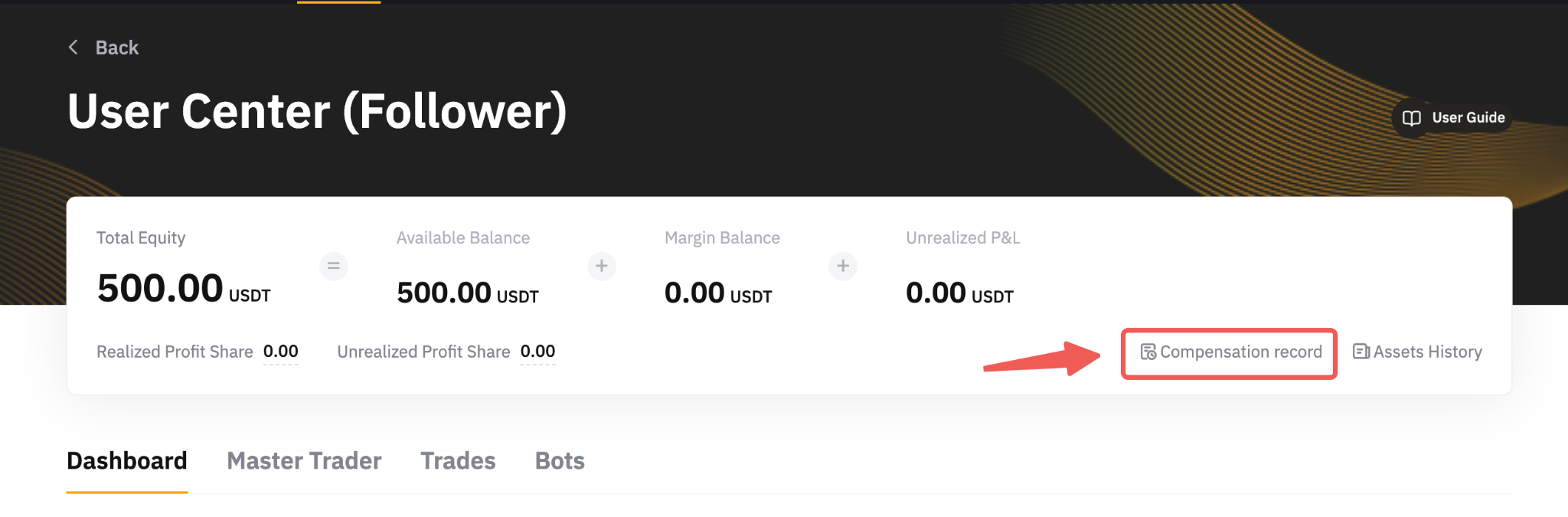Click the Realized Profit Share 0.00 value
The width and height of the screenshot is (1568, 517).
click(280, 352)
